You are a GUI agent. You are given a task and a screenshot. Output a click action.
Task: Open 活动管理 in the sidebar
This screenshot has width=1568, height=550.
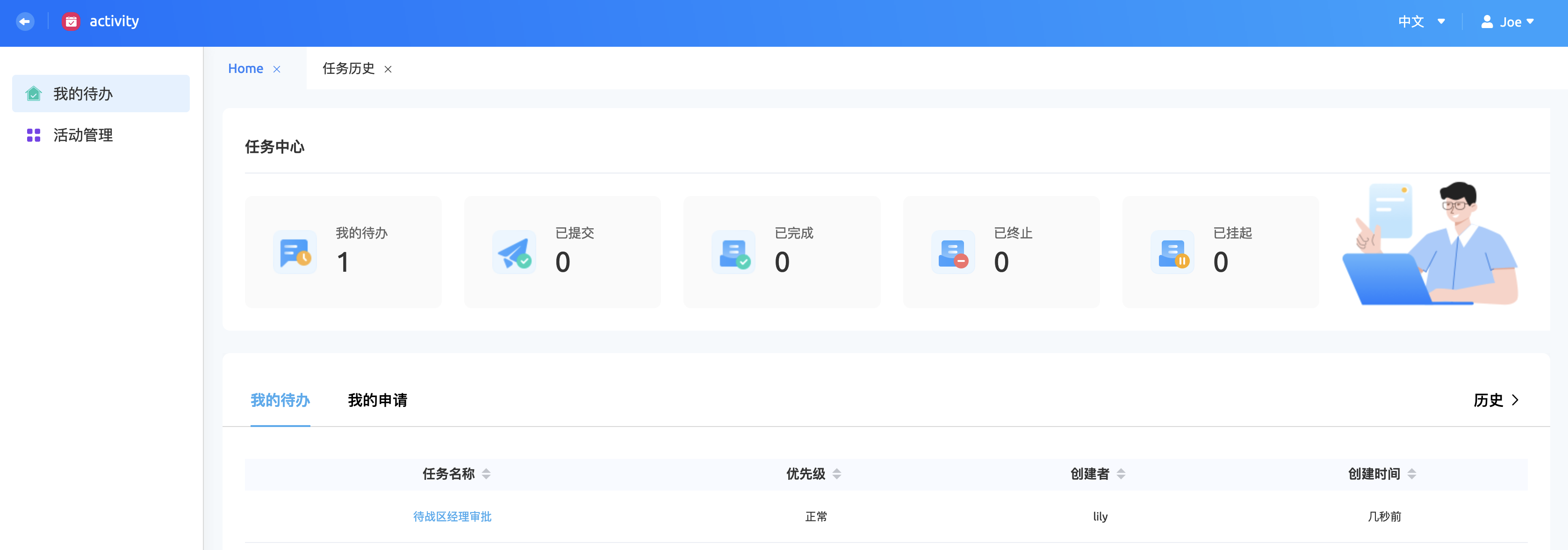tap(83, 135)
